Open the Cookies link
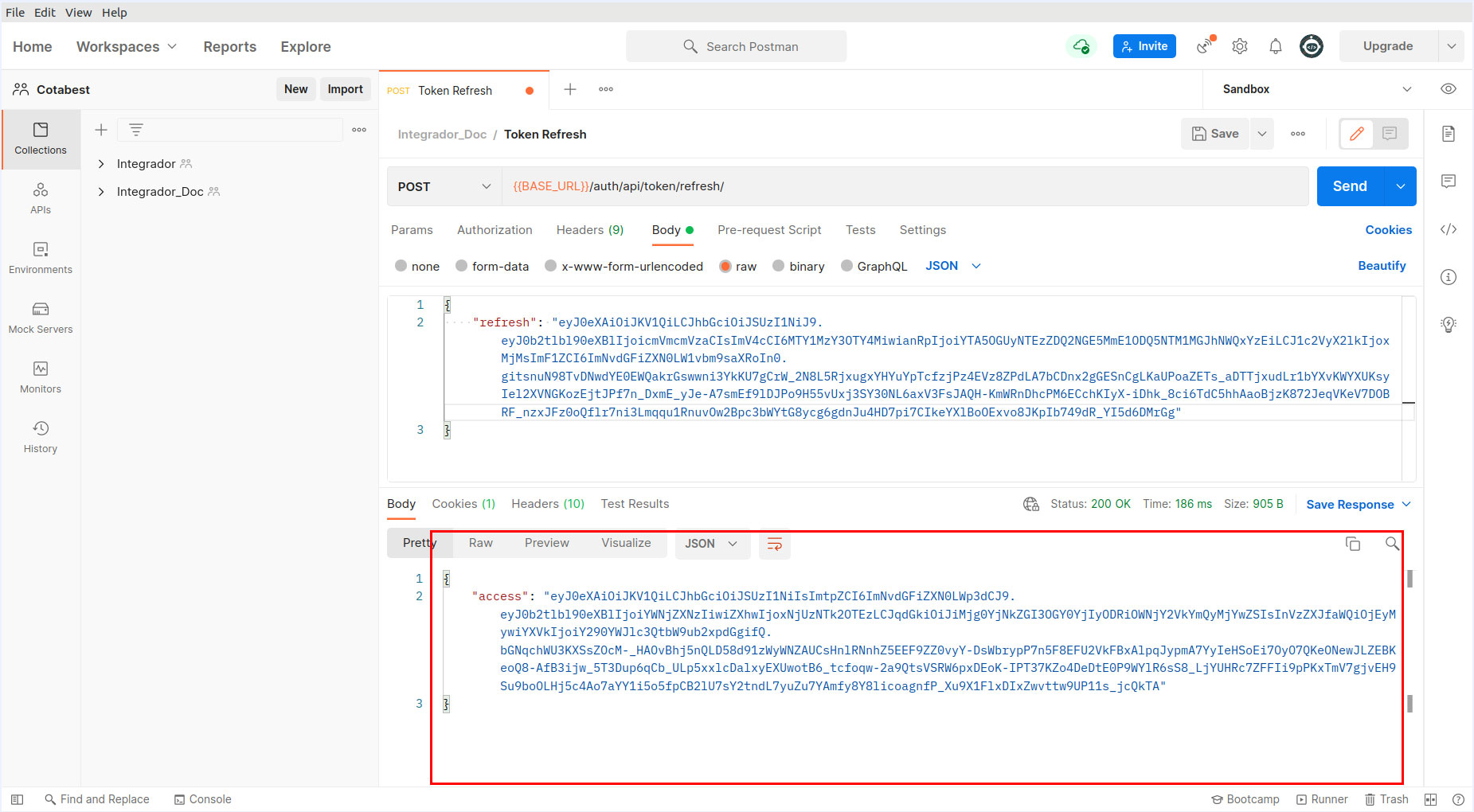Viewport: 1474px width, 812px height. [x=1388, y=230]
